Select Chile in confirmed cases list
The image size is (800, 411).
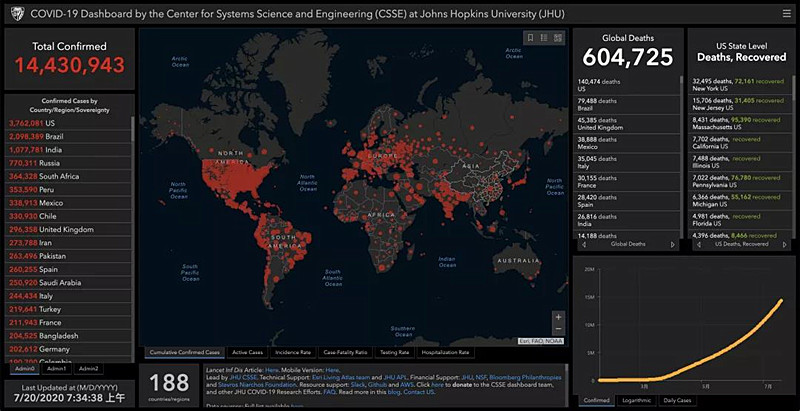[x=69, y=216]
